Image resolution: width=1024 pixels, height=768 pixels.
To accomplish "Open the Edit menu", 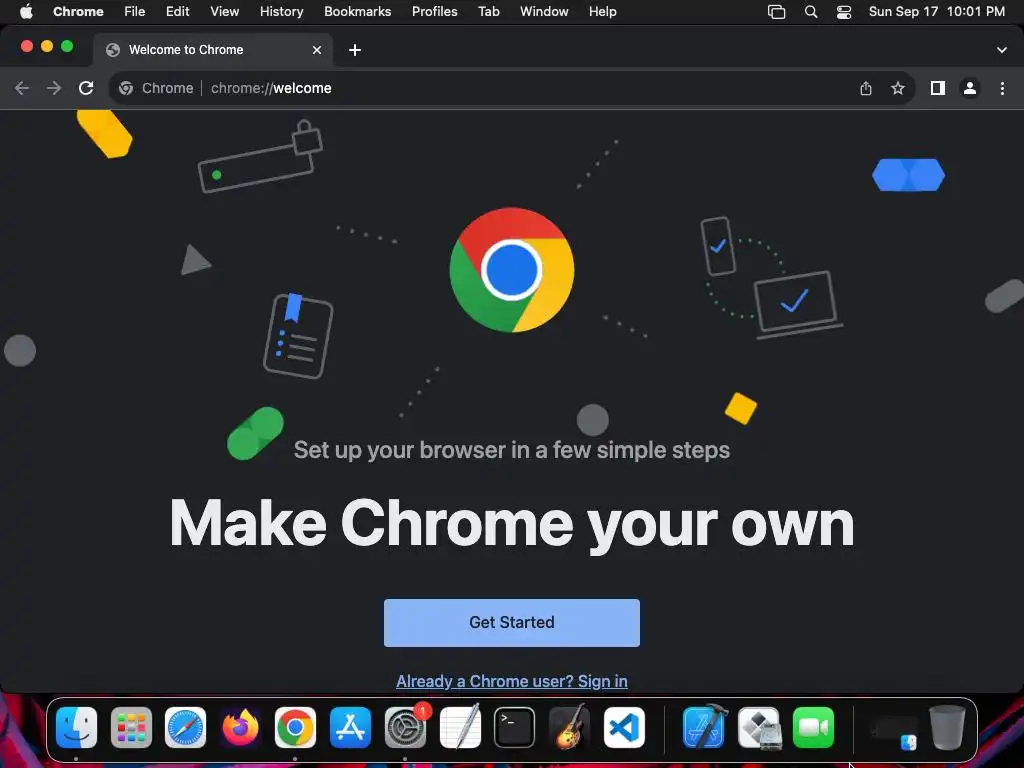I will [177, 12].
